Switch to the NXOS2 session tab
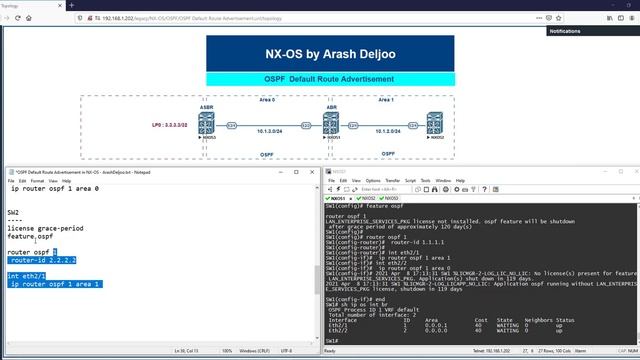This screenshot has height=360, width=640. click(x=366, y=198)
